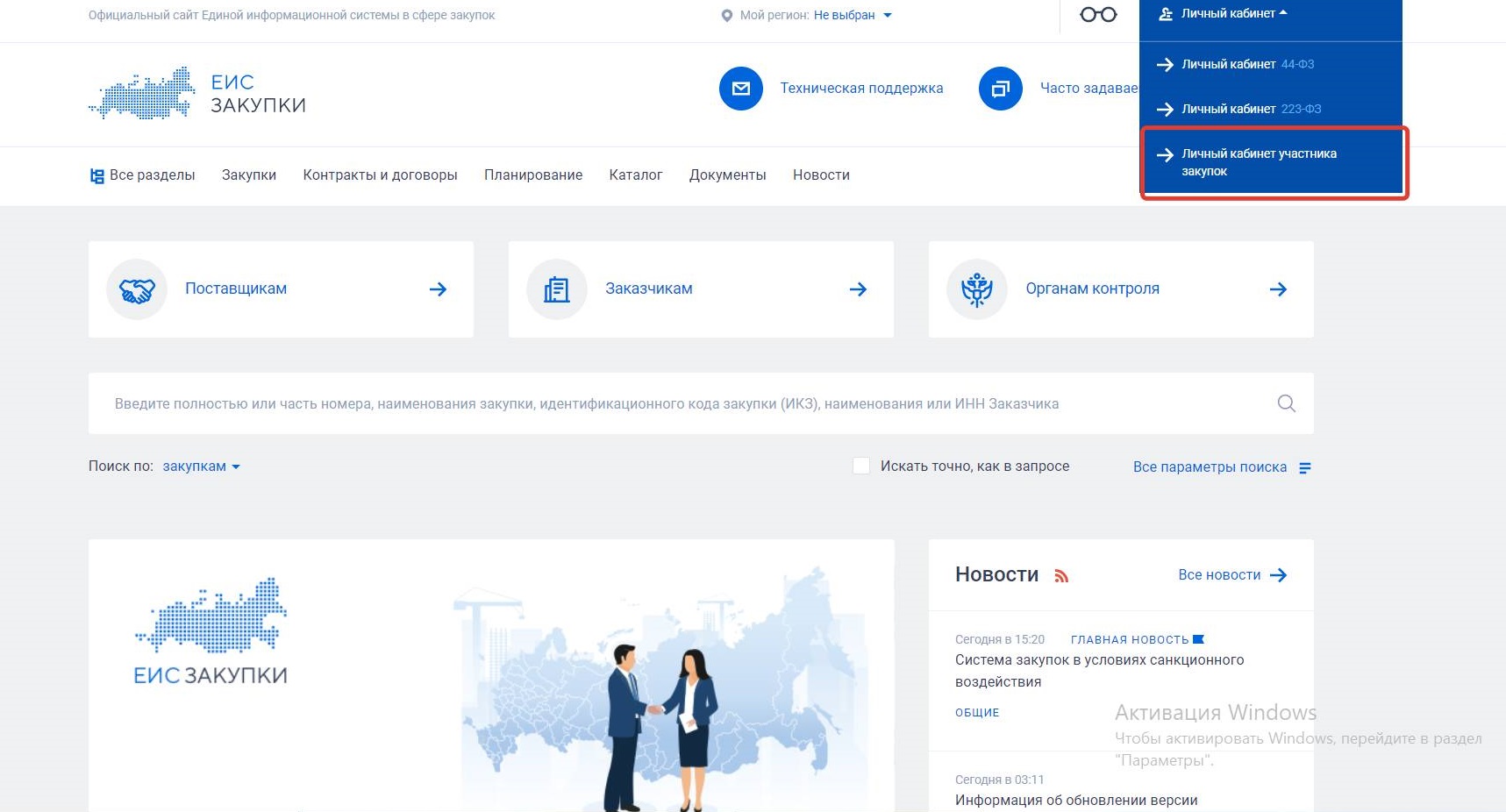Open the Заказчикам link

click(x=649, y=288)
